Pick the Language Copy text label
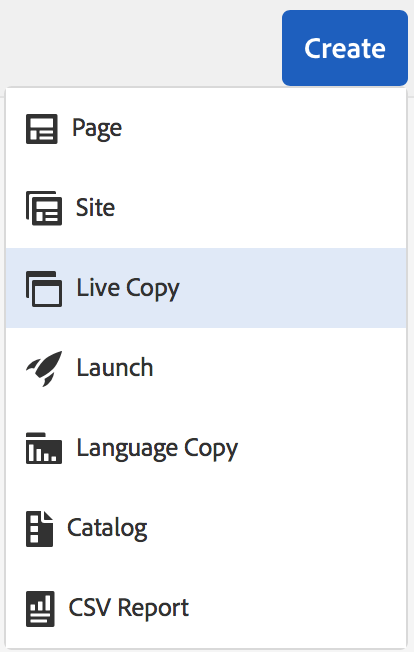The image size is (414, 652). coord(157,448)
